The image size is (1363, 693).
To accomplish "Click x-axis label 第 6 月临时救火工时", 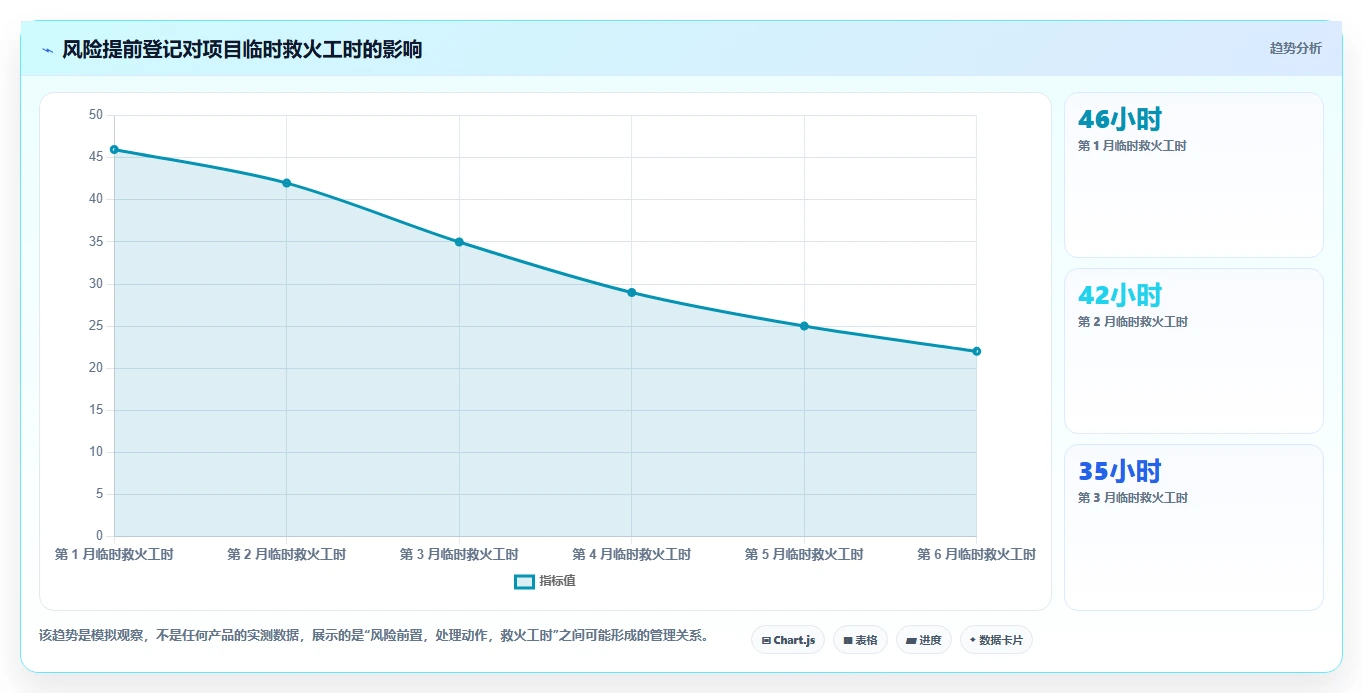I will 976,554.
